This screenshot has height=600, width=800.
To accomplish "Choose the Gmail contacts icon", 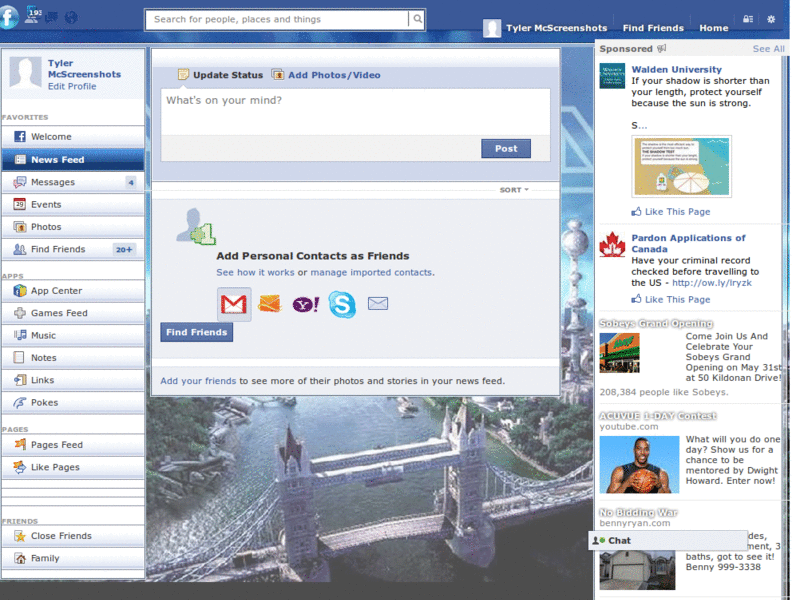I will point(234,304).
